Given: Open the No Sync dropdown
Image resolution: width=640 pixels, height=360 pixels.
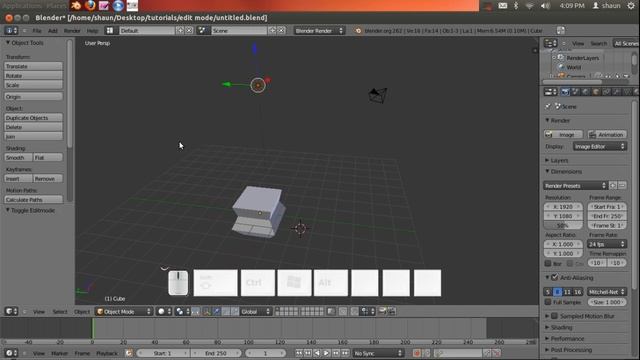Looking at the screenshot, I should click(378, 353).
